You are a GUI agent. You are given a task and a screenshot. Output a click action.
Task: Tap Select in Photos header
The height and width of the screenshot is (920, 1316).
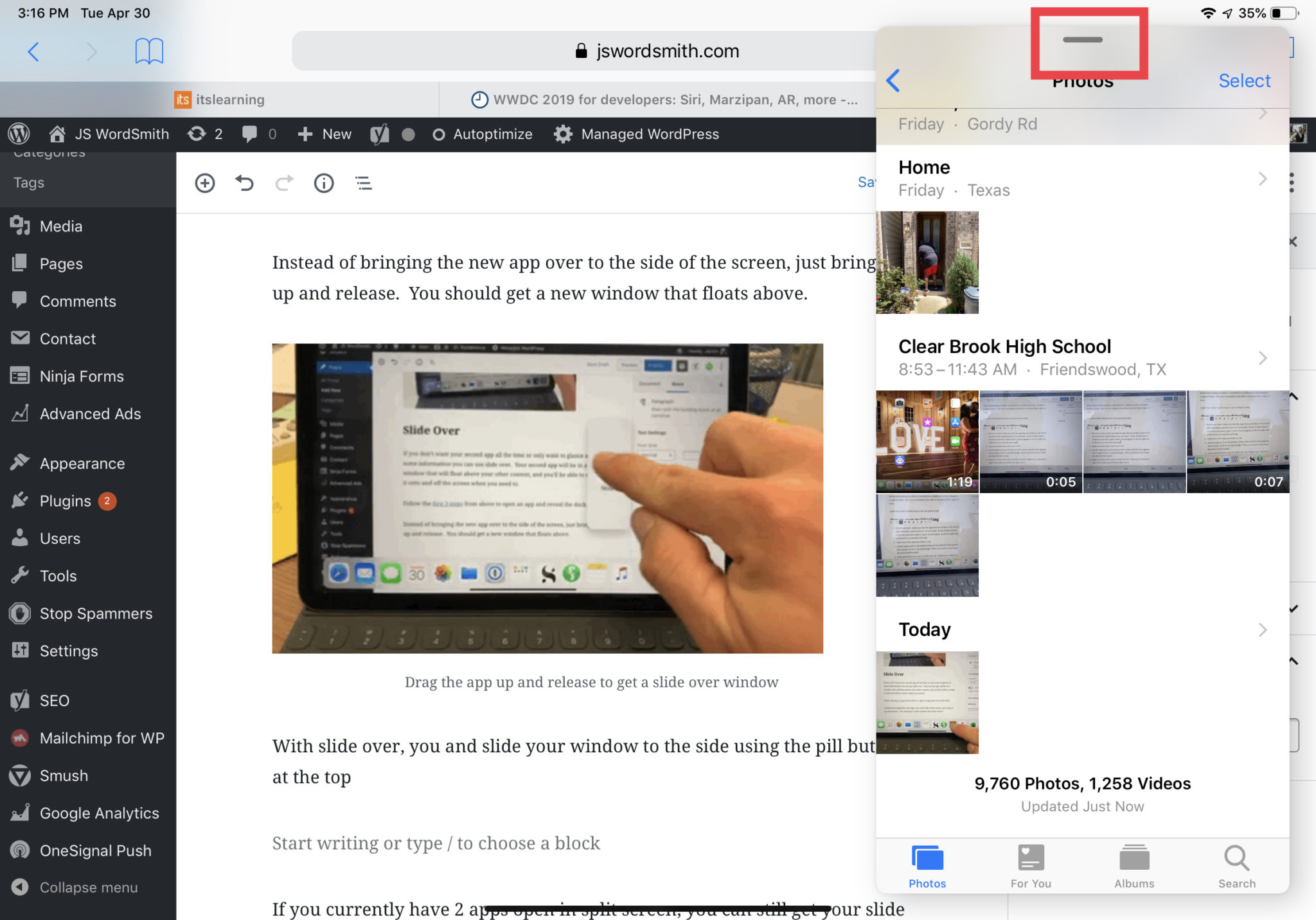(x=1244, y=81)
